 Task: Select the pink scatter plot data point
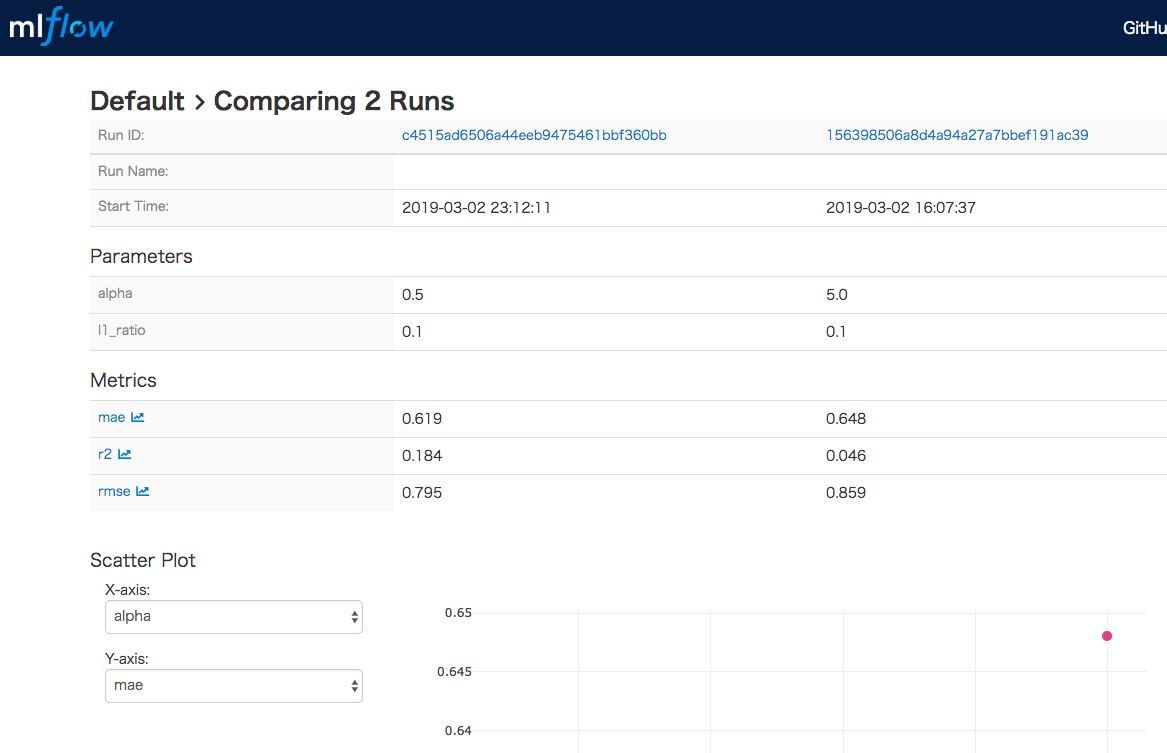click(x=1107, y=636)
